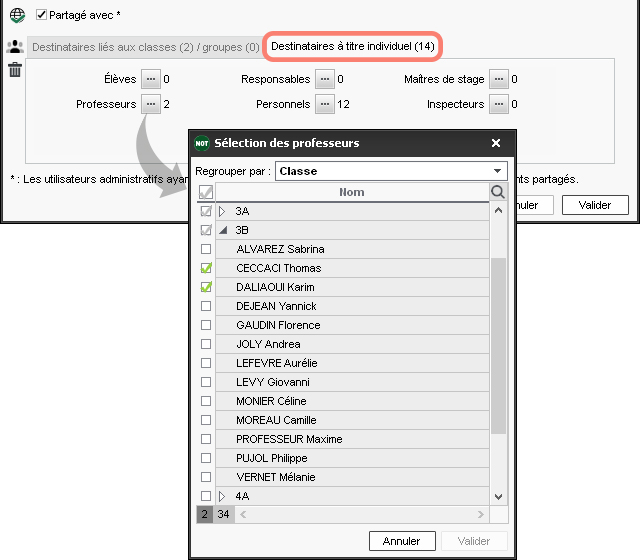Screen dimensions: 640x560
Task: Check ALVAREZ Sabrina checkbox
Action: (206, 249)
